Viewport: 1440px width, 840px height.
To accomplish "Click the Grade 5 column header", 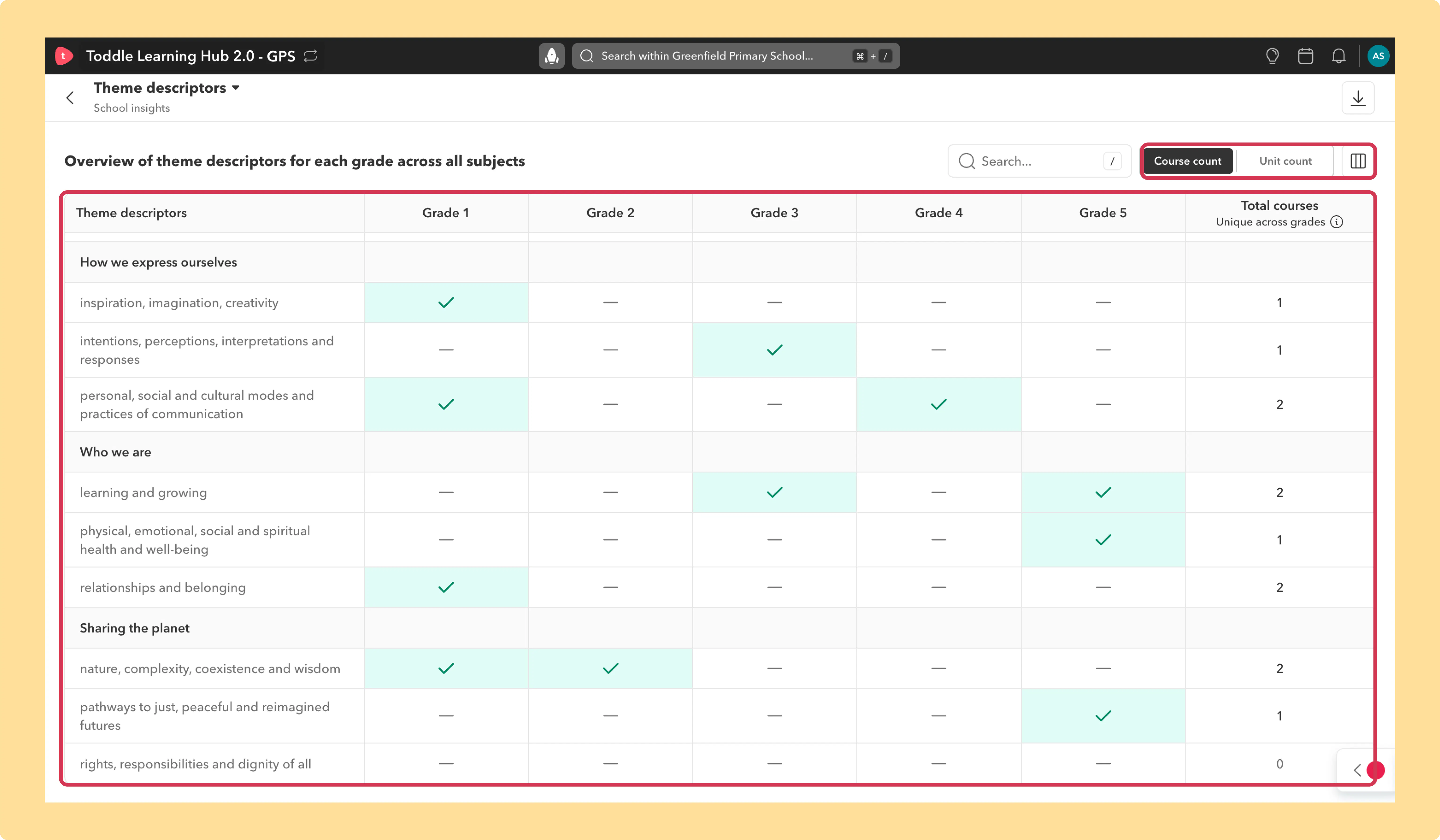I will [x=1103, y=213].
